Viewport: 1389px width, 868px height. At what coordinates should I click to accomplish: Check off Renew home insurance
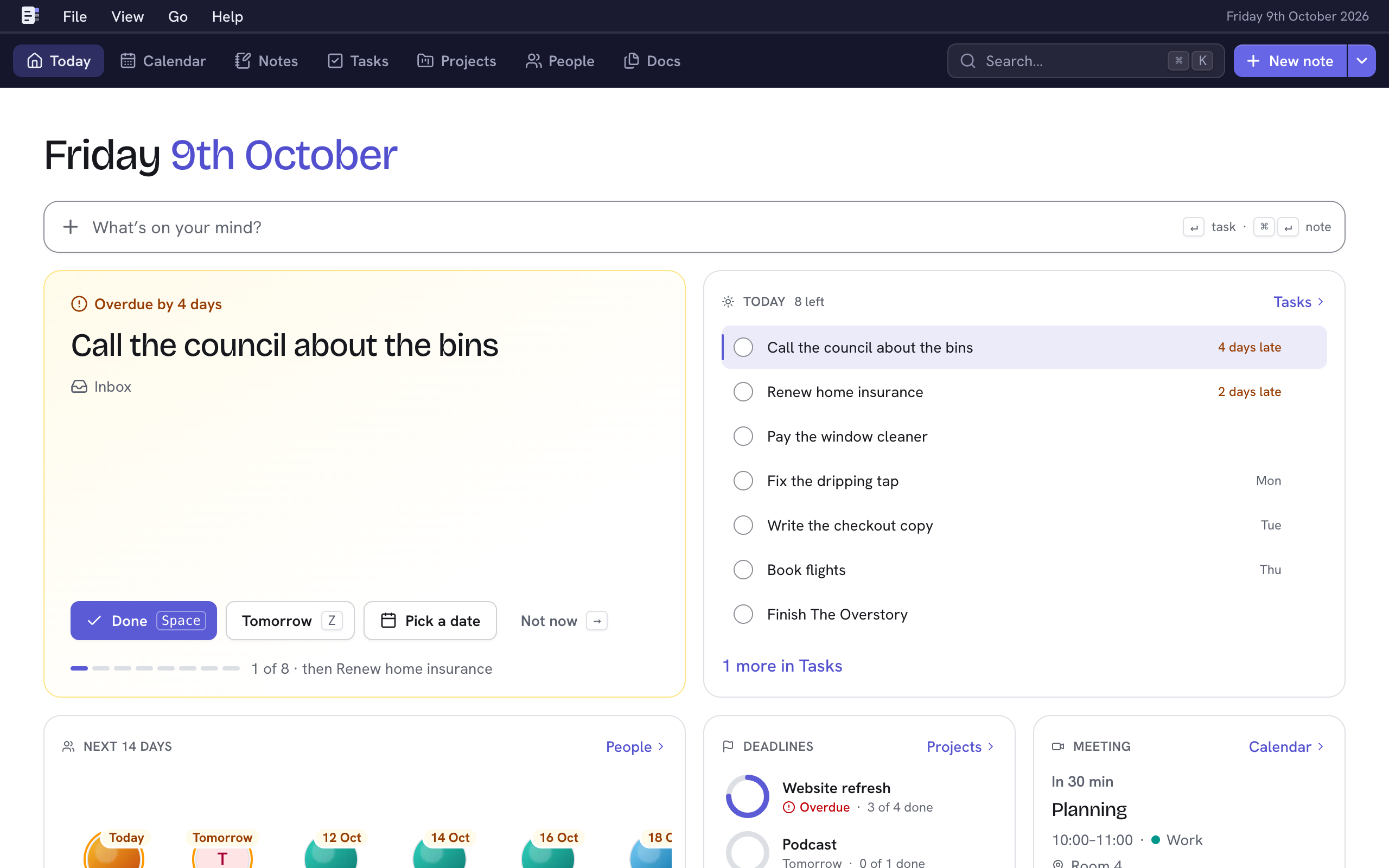[743, 392]
